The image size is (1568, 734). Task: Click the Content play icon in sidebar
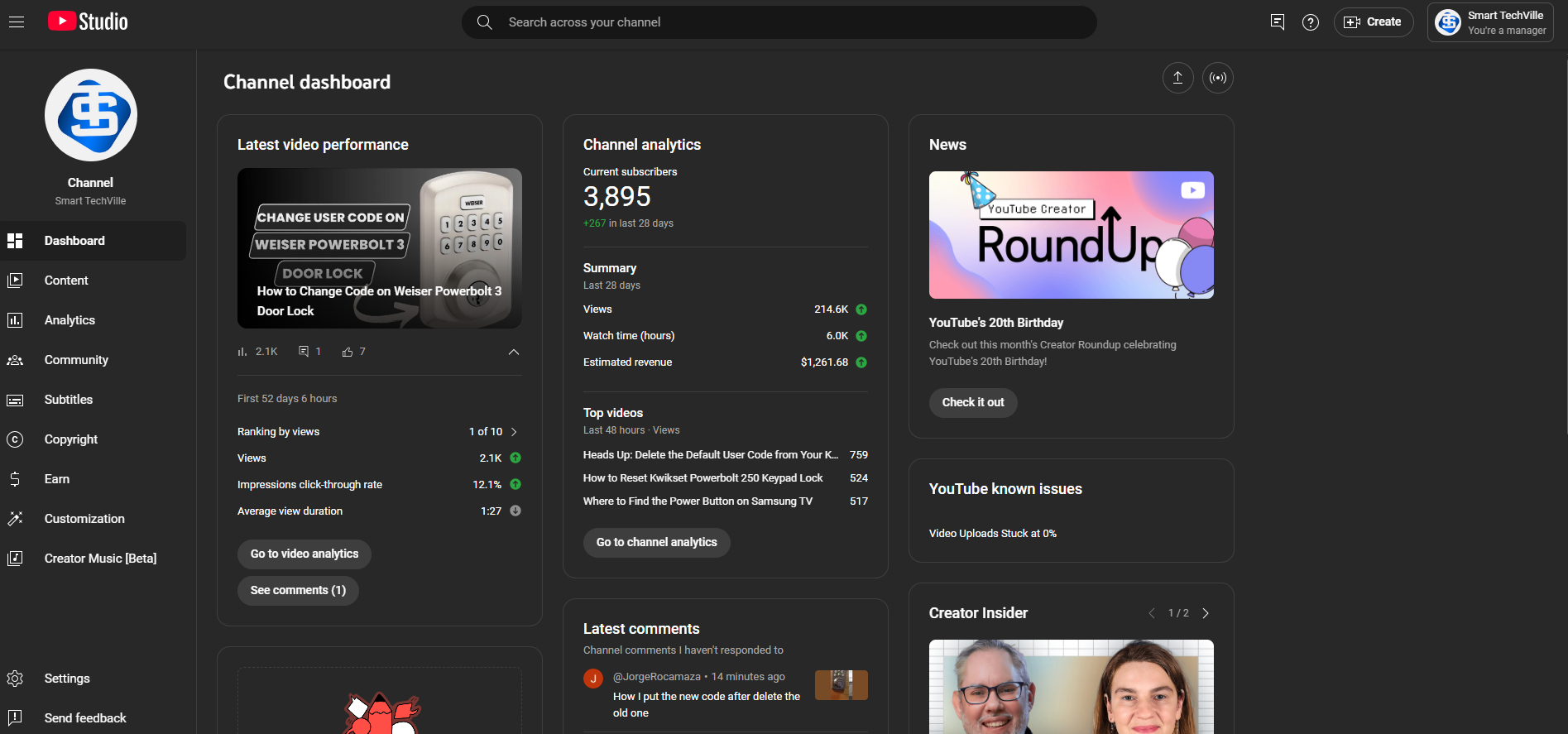click(15, 281)
